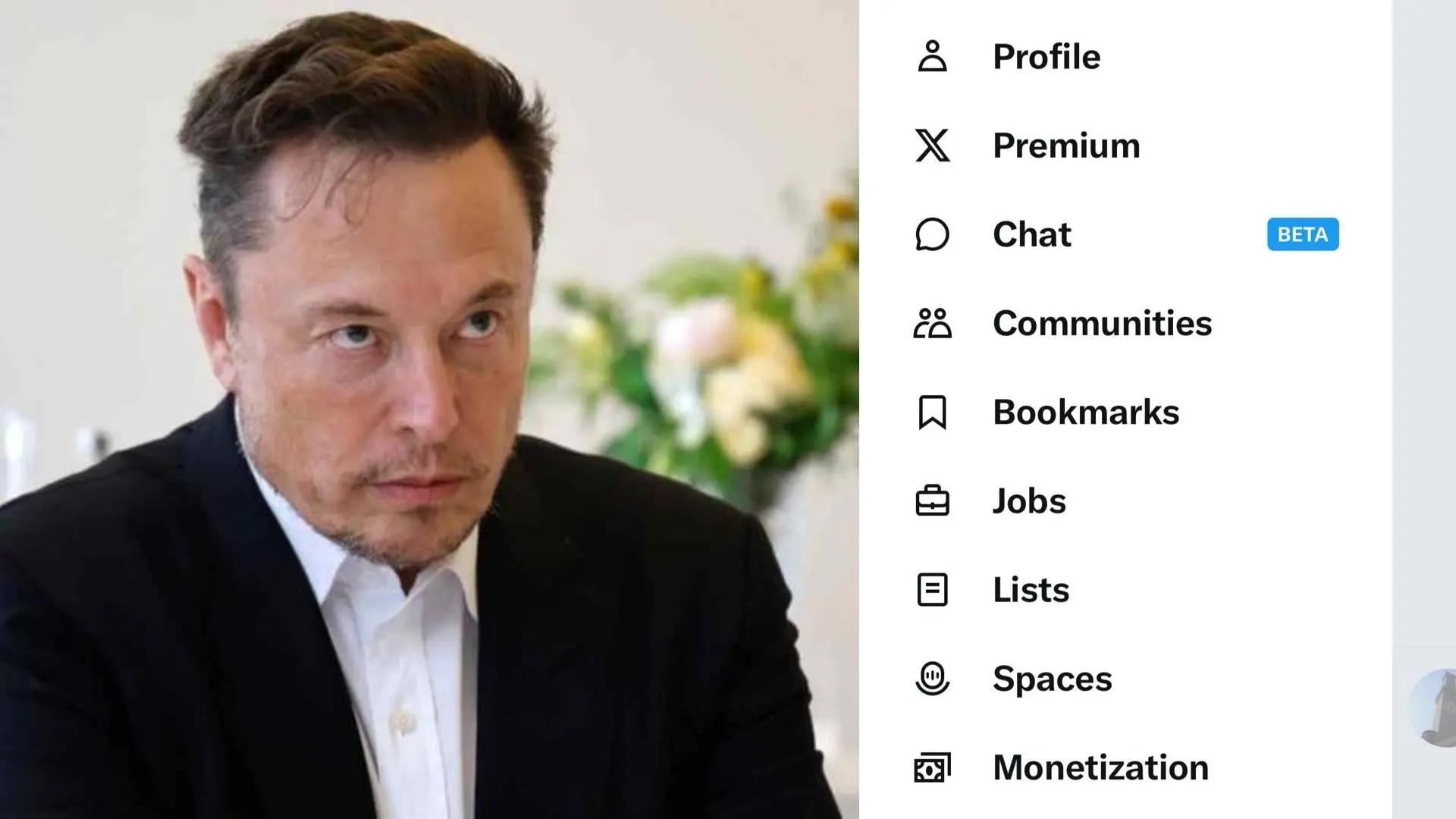This screenshot has width=1456, height=819.
Task: Open the Chat menu entry
Action: 1032,234
